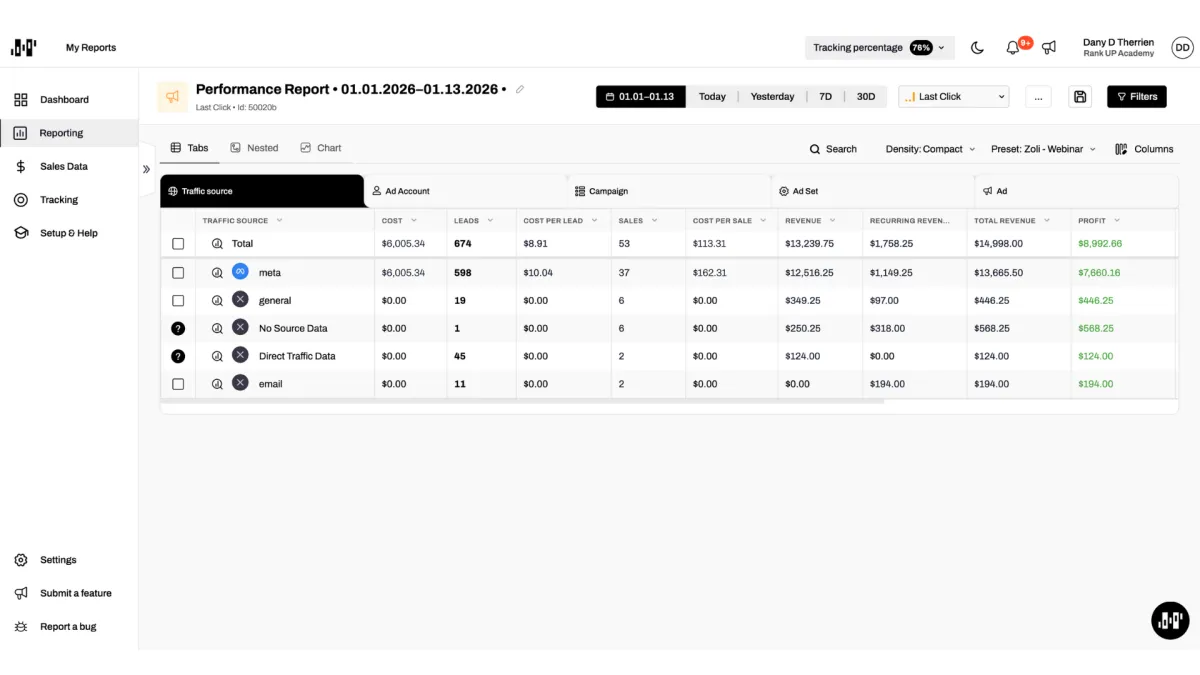1200x675 pixels.
Task: Check the Total row checkbox
Action: click(178, 244)
